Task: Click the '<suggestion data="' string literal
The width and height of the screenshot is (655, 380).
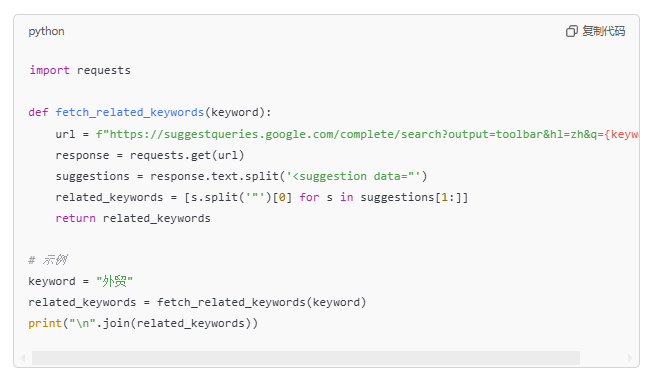Action: [x=353, y=176]
